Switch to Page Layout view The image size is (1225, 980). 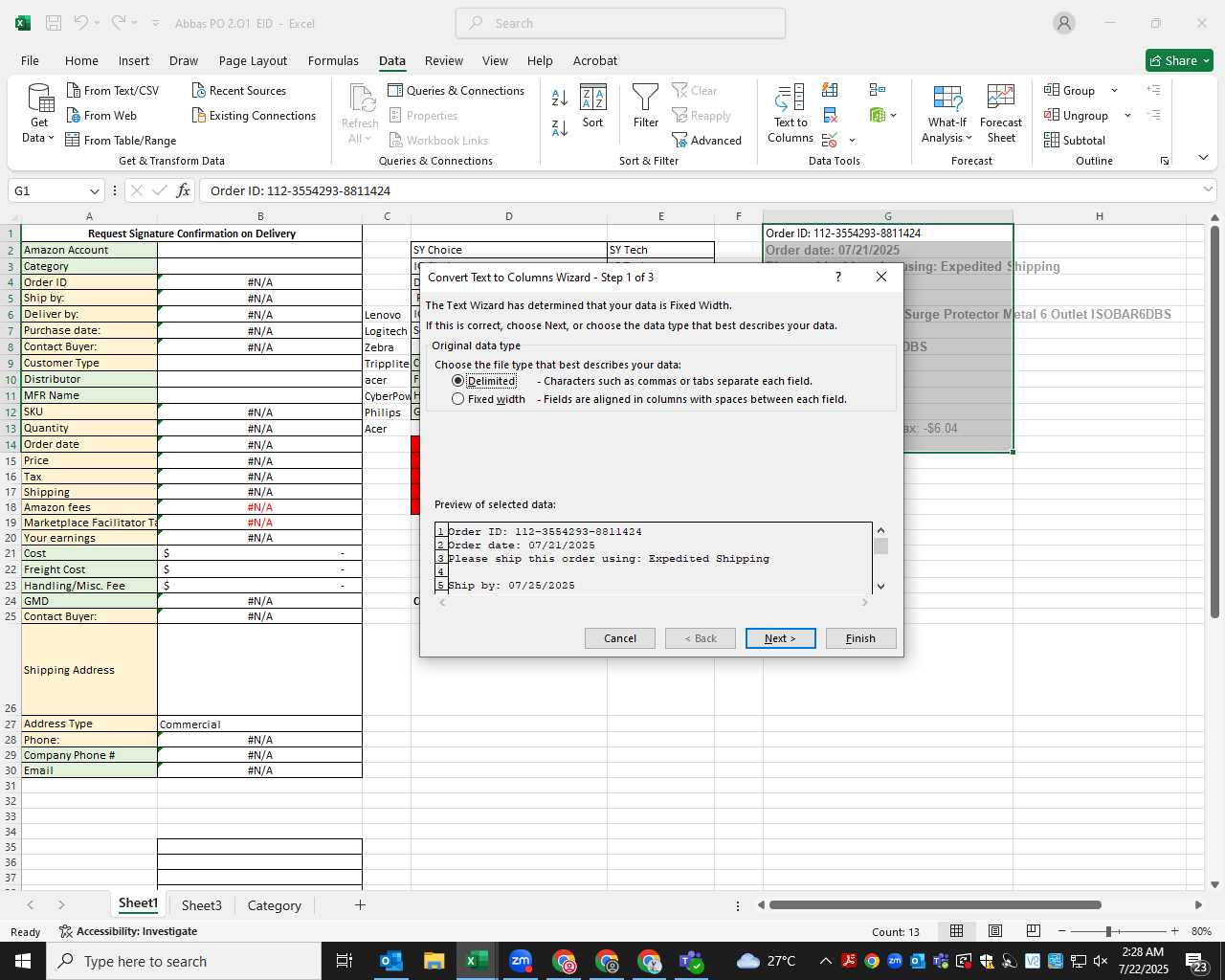coord(995,931)
